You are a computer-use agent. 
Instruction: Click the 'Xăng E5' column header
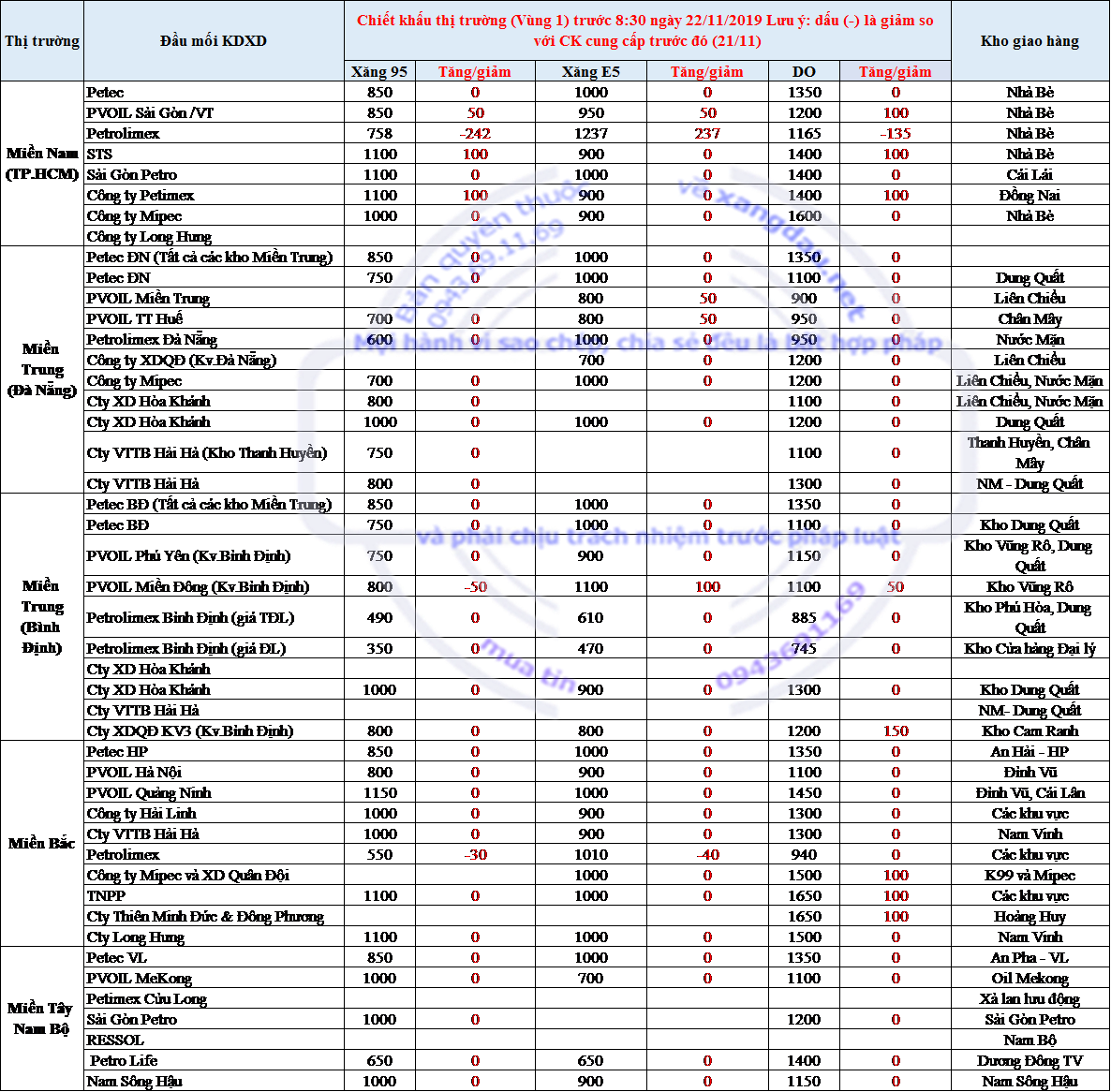pos(591,71)
